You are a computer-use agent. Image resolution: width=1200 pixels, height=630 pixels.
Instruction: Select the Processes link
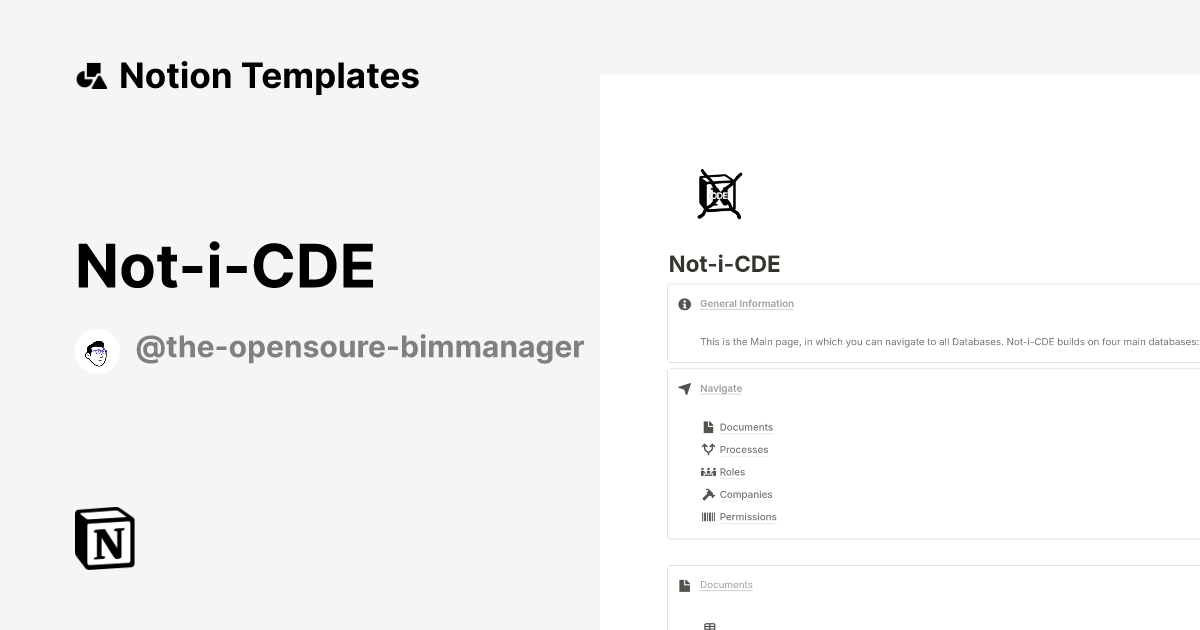click(x=743, y=449)
